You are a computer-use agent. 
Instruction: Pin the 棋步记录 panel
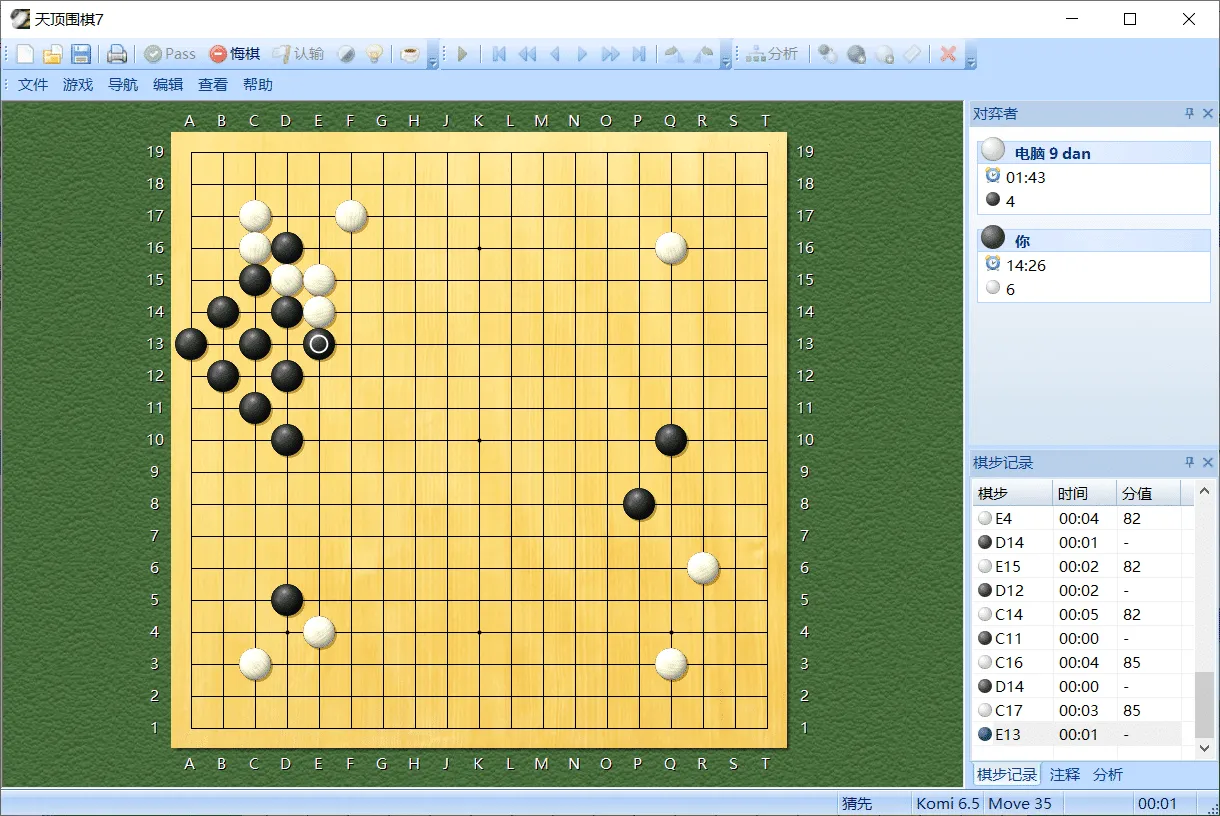tap(1190, 463)
